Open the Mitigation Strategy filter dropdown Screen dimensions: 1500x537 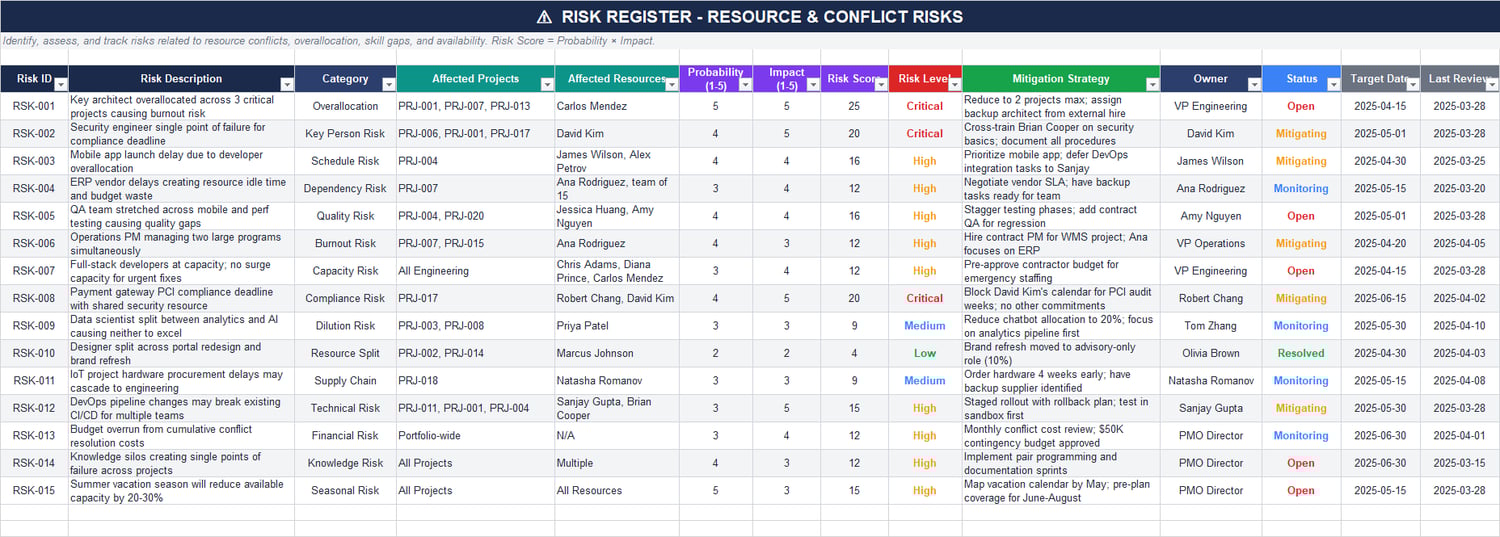coord(1153,85)
